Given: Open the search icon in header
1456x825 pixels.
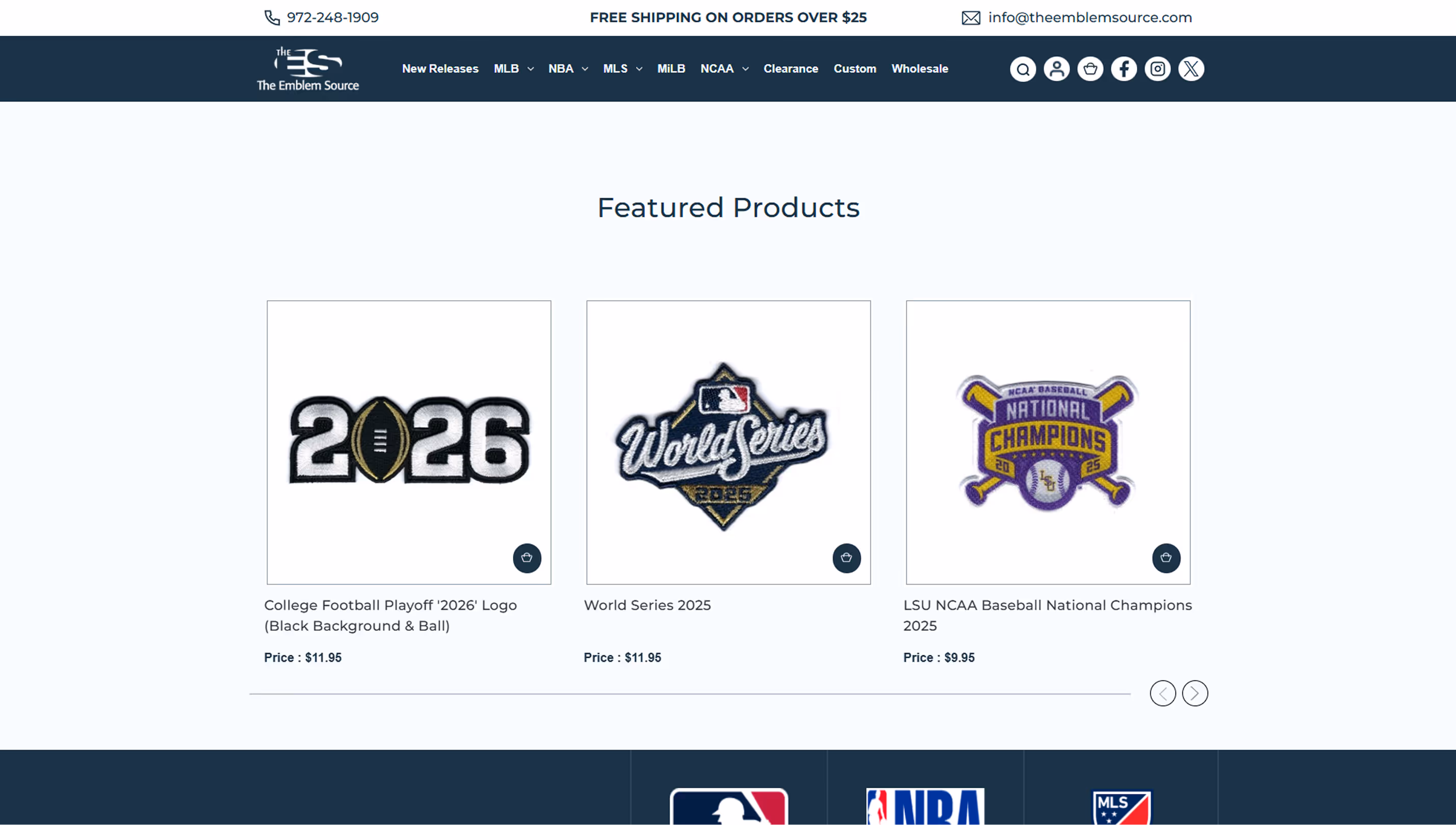Looking at the screenshot, I should (x=1023, y=69).
